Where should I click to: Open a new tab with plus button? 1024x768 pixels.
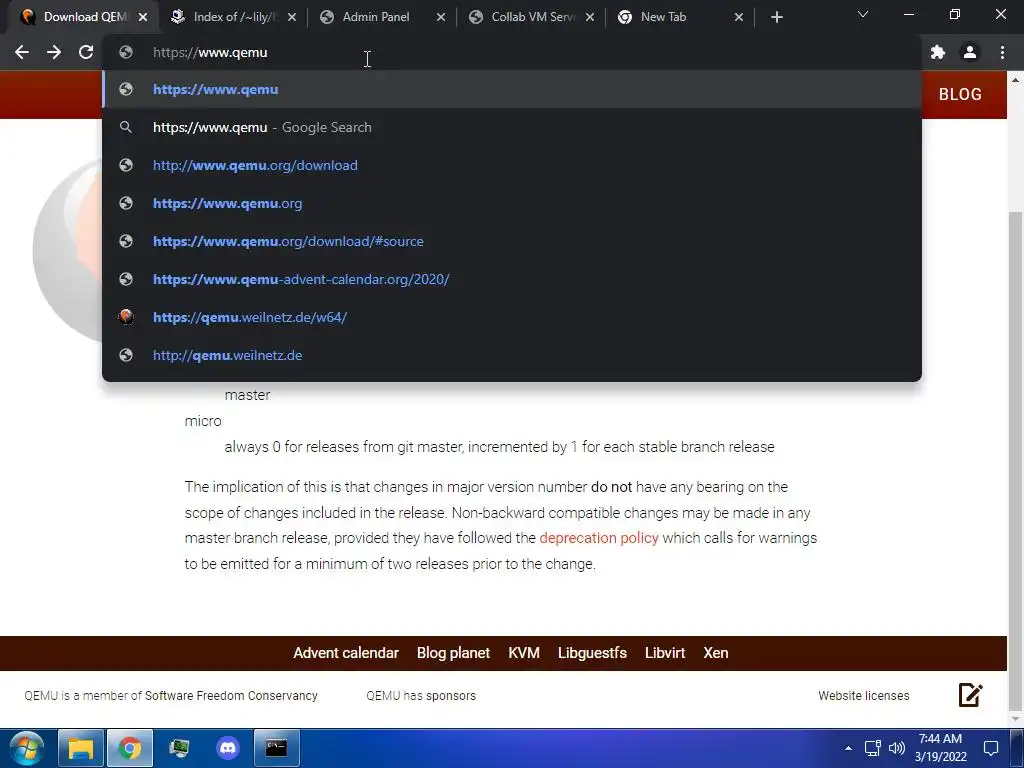coord(776,17)
